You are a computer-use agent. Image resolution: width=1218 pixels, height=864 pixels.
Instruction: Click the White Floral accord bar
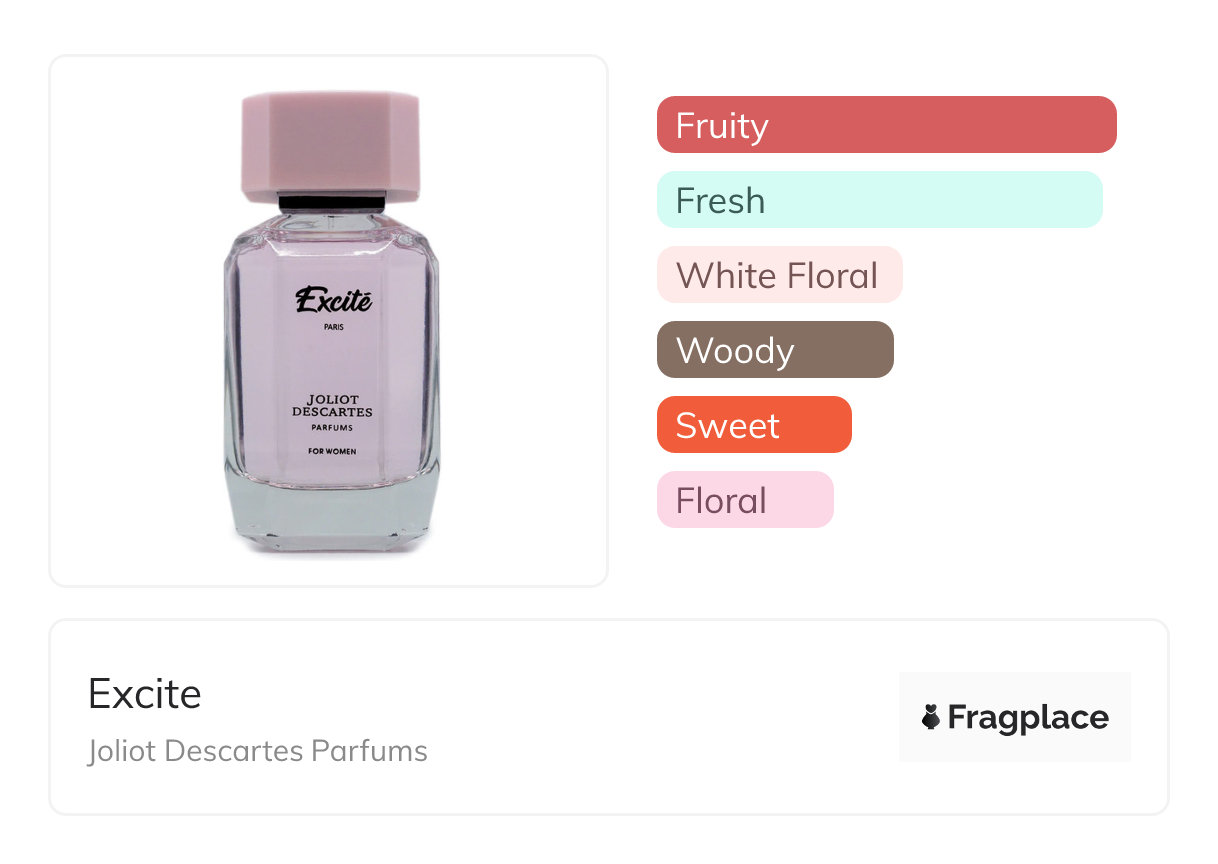(x=779, y=275)
